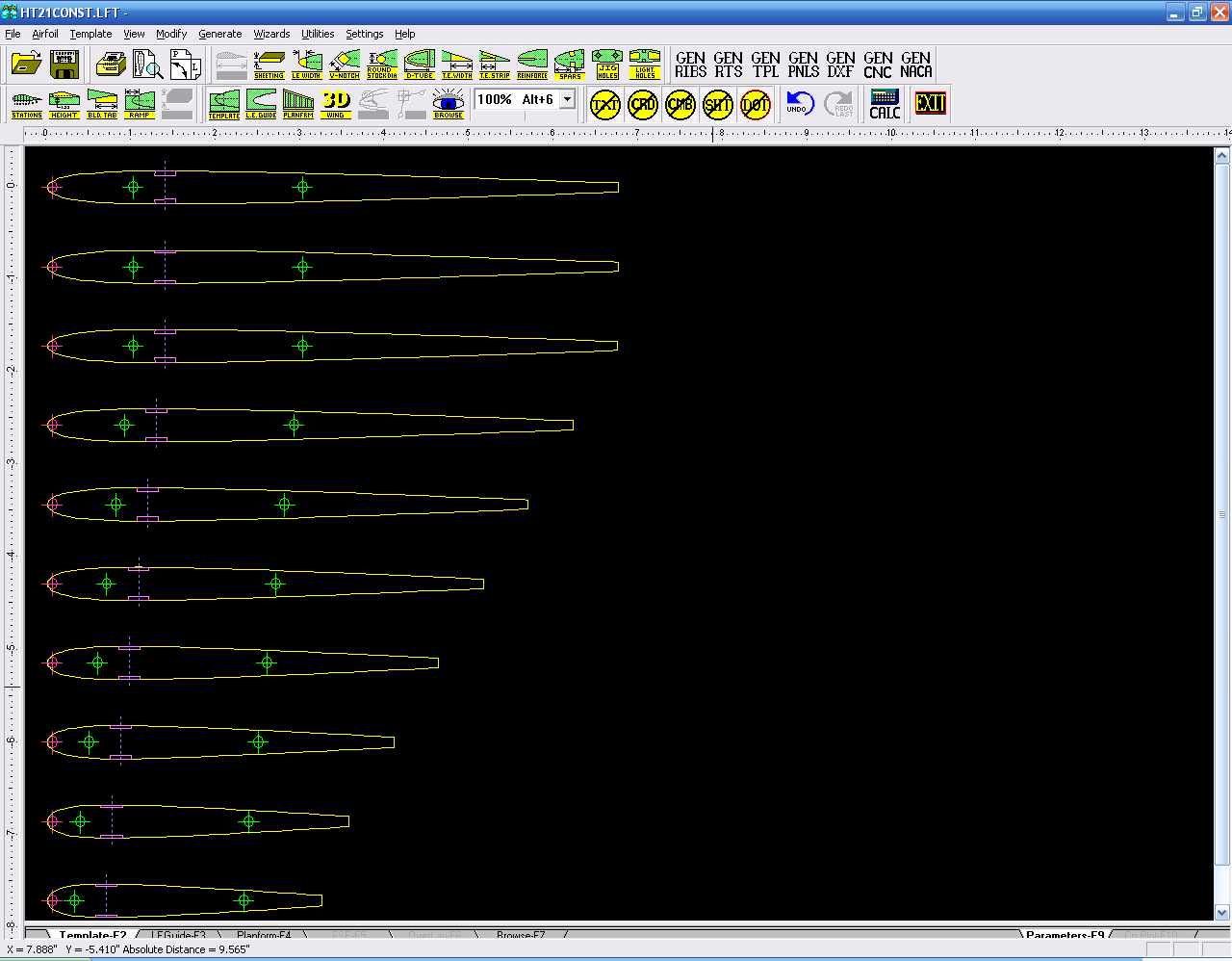Save the file with the floppy disk icon

64,65
